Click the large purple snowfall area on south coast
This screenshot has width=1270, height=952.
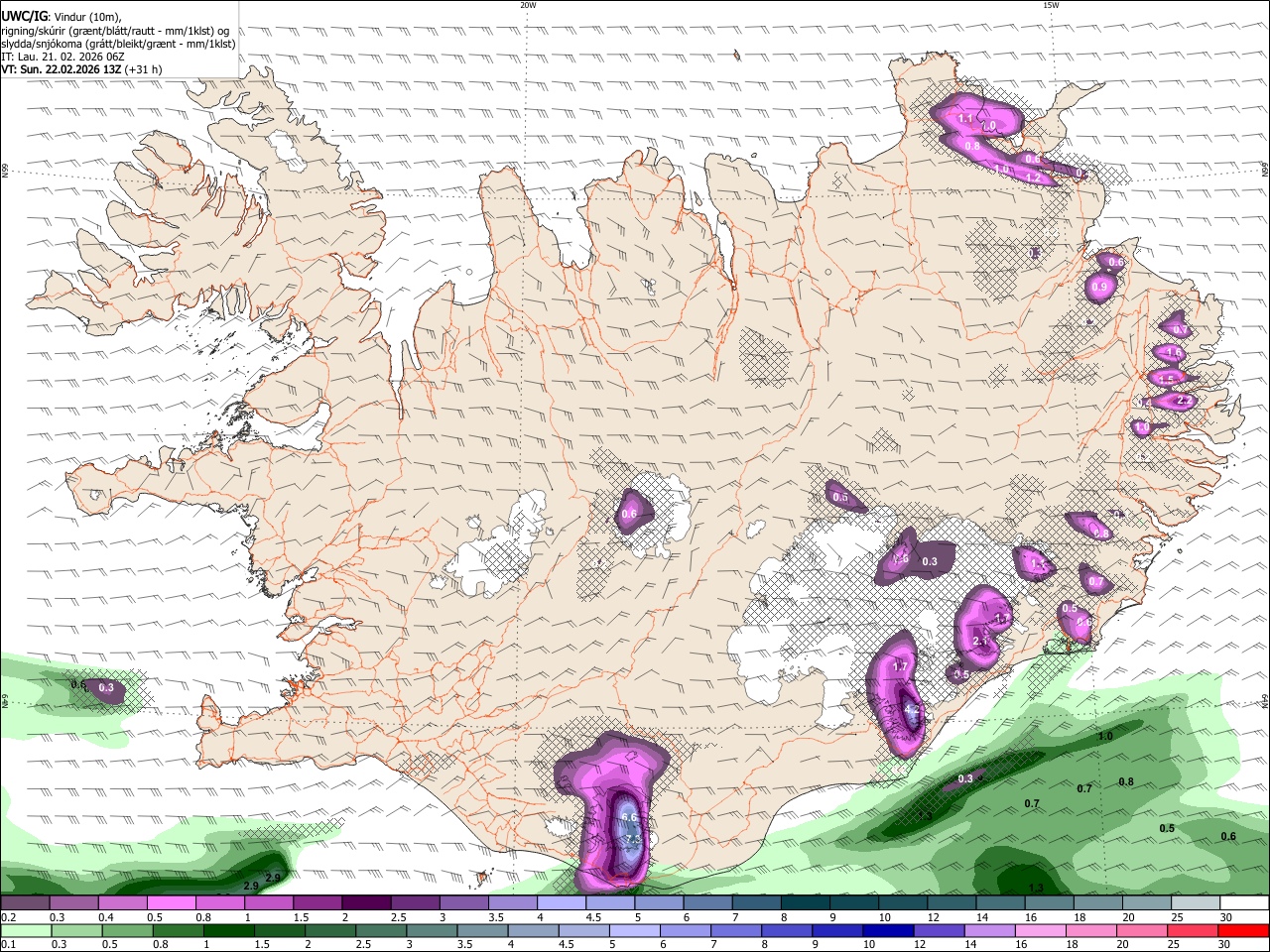[612, 810]
